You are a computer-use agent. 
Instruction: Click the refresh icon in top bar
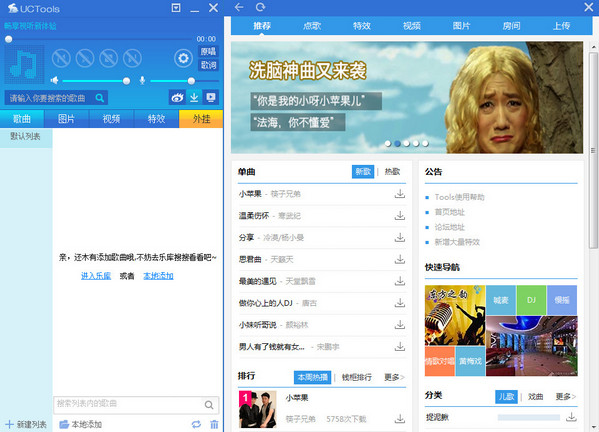(x=261, y=7)
